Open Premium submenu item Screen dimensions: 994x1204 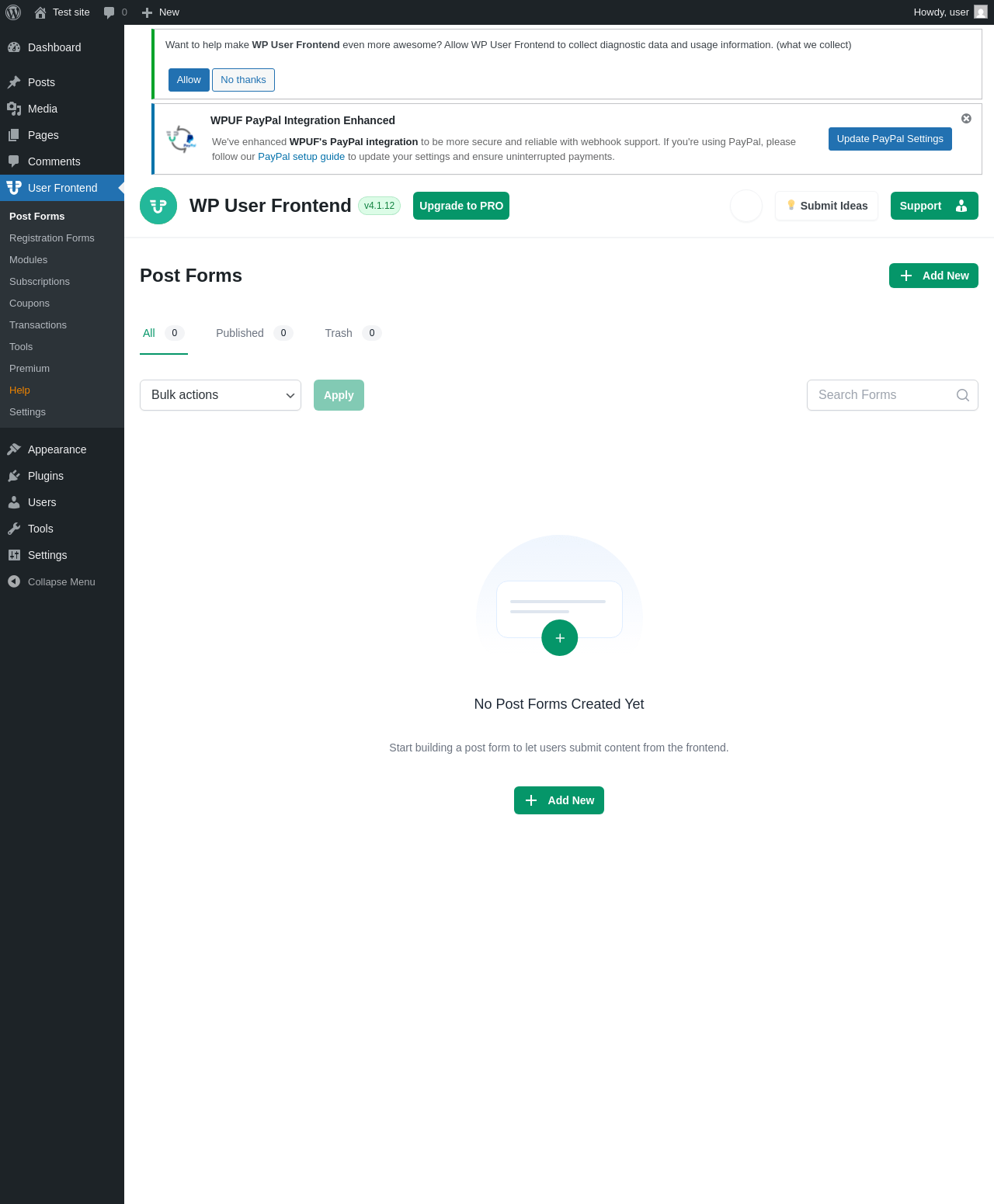[x=30, y=369]
